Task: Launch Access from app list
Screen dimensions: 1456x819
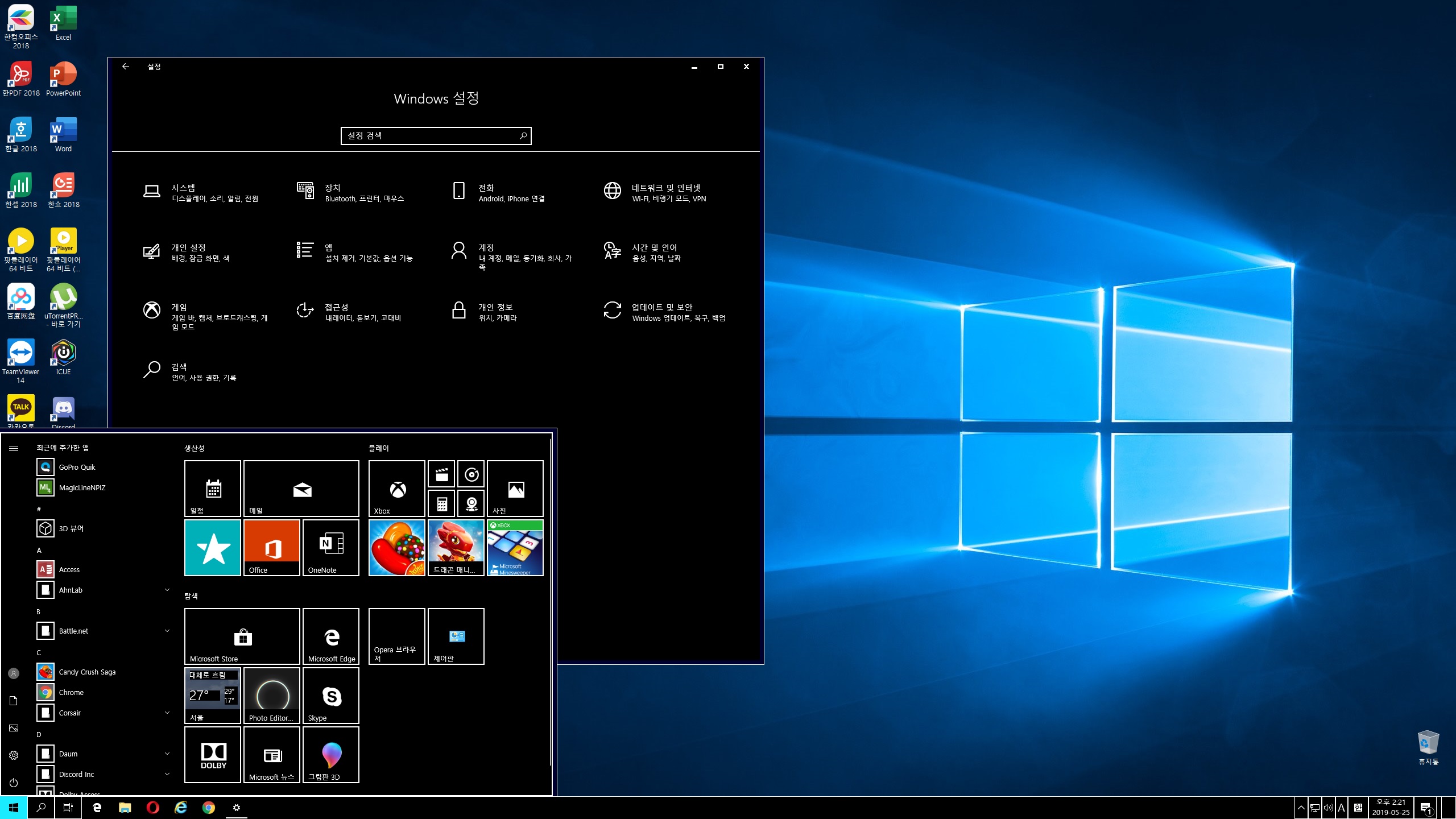Action: [104, 569]
